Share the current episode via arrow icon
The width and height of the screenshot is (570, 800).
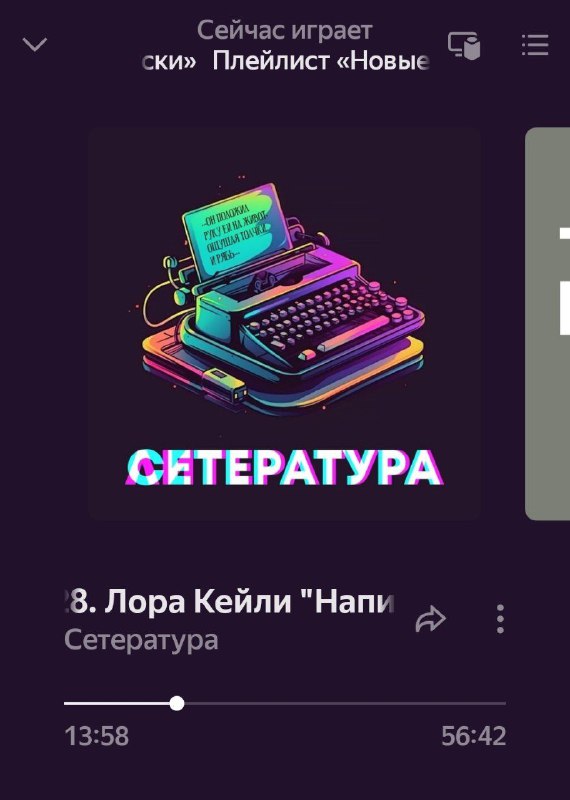pos(431,619)
